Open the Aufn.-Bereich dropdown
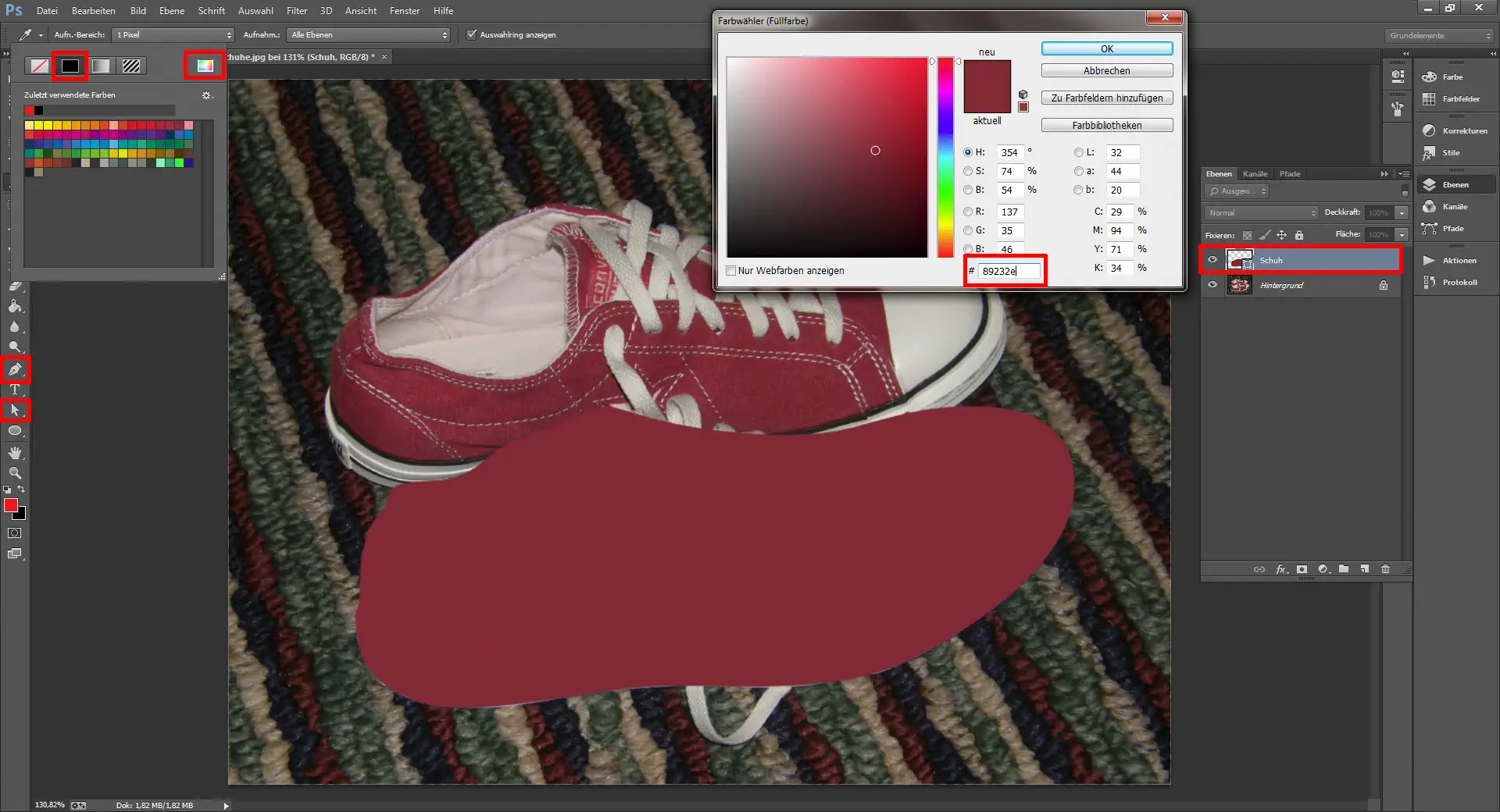The height and width of the screenshot is (812, 1500). pyautogui.click(x=173, y=35)
